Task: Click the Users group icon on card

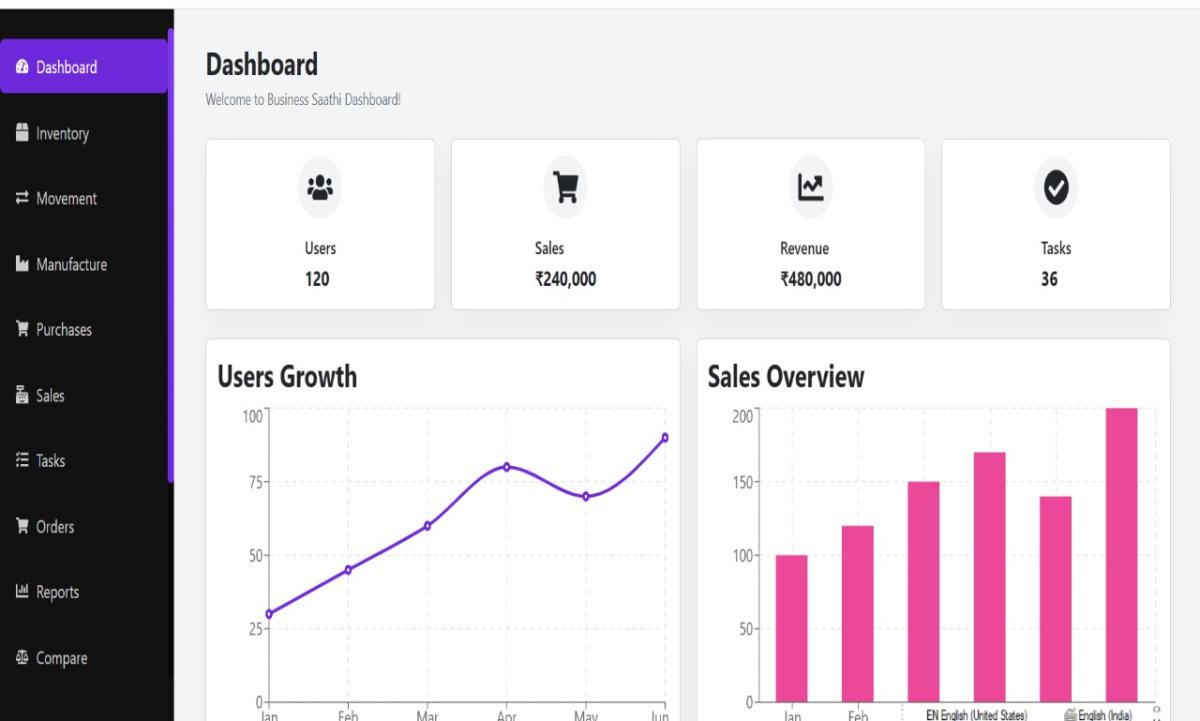Action: point(320,187)
